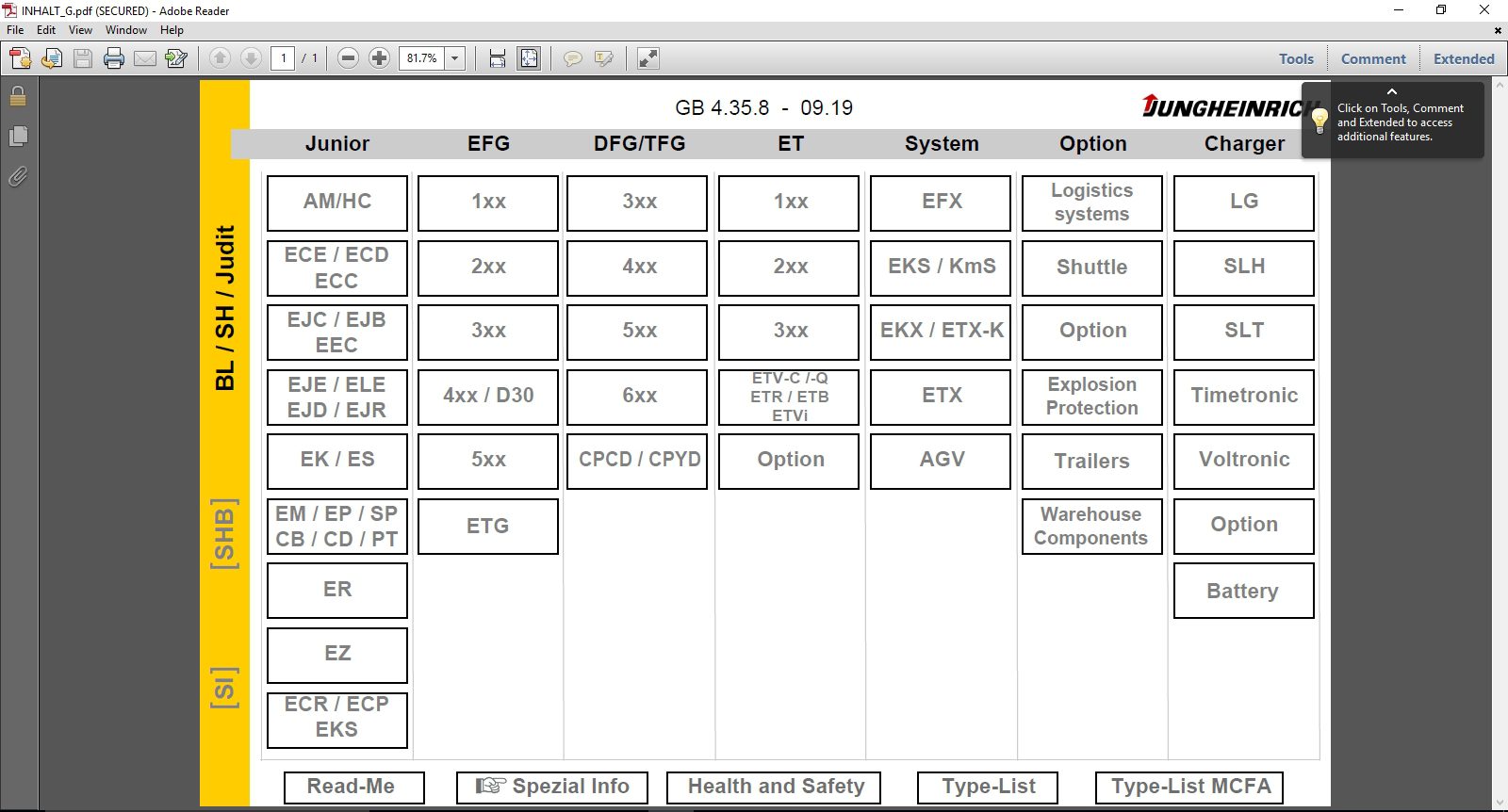Open the Battery box
The width and height of the screenshot is (1508, 812).
click(1244, 590)
